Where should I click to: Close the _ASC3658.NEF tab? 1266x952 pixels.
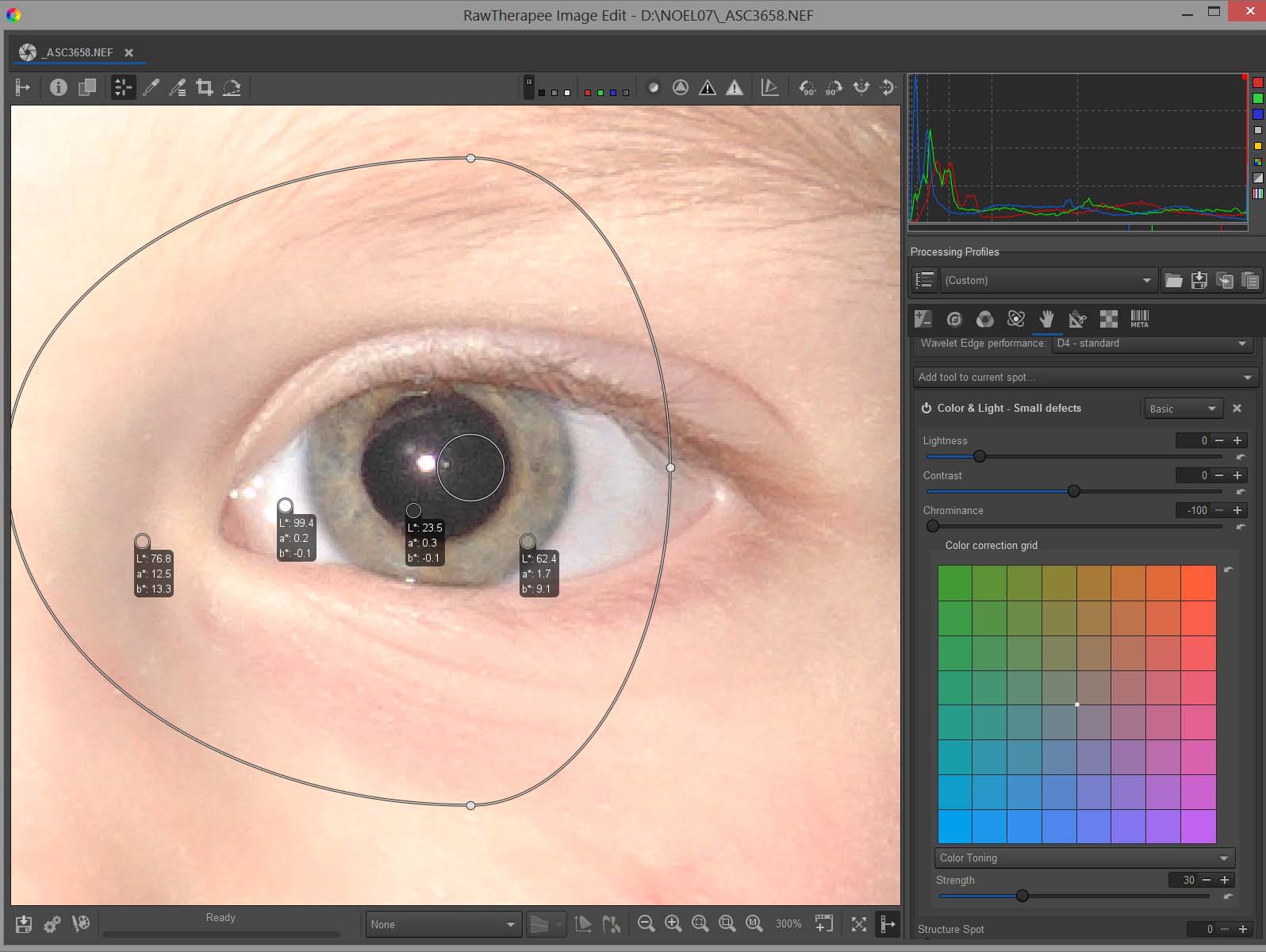(x=129, y=52)
